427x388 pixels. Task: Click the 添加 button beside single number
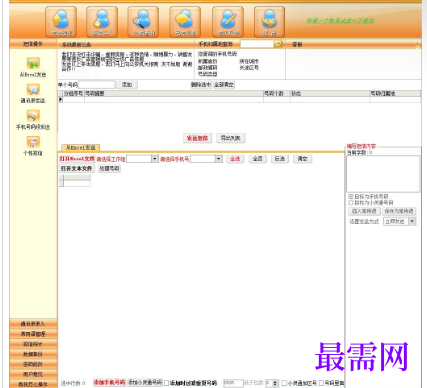pos(127,85)
